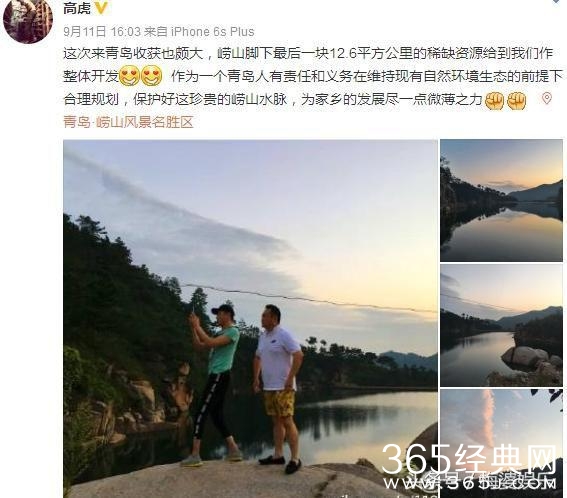
Task: Open the 青岛·崂山风景名胜区 location link
Action: 128,122
